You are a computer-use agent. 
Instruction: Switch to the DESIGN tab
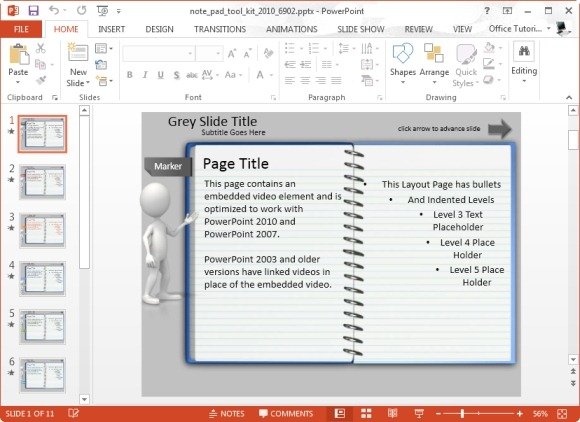point(159,29)
